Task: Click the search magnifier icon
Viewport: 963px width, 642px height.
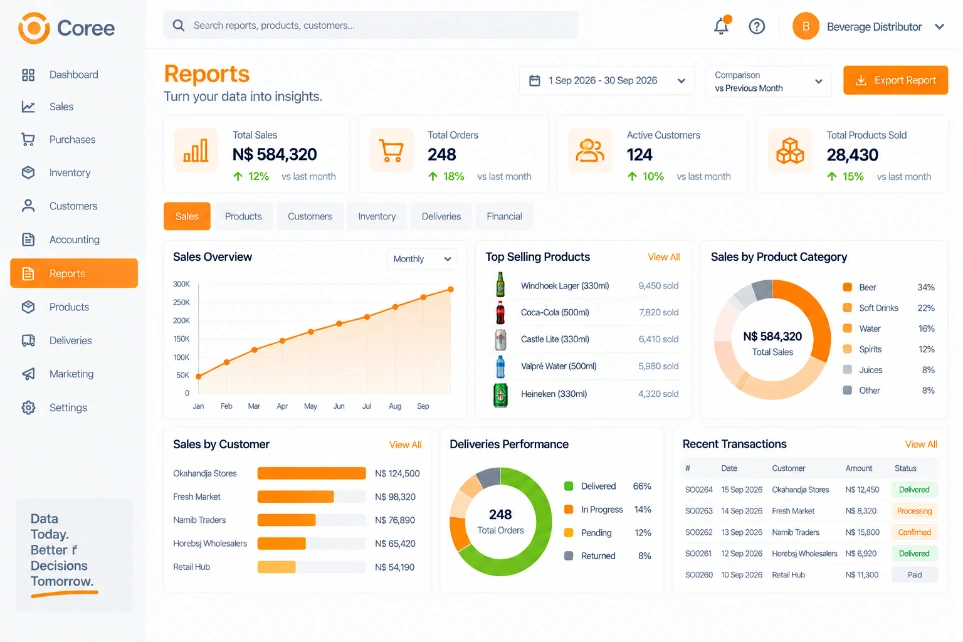Action: pos(179,25)
